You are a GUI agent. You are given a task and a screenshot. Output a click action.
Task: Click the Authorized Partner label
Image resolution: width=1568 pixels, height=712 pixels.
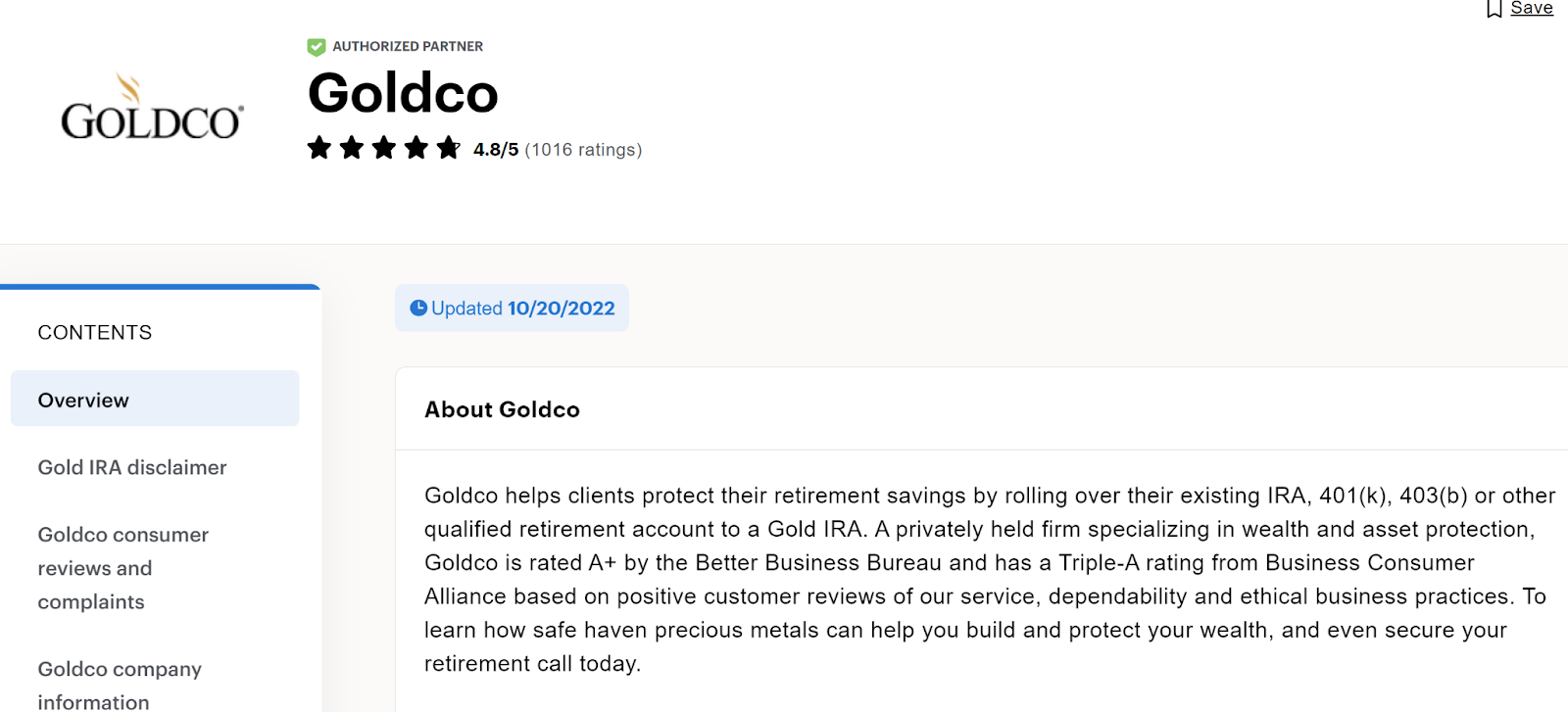coord(408,46)
